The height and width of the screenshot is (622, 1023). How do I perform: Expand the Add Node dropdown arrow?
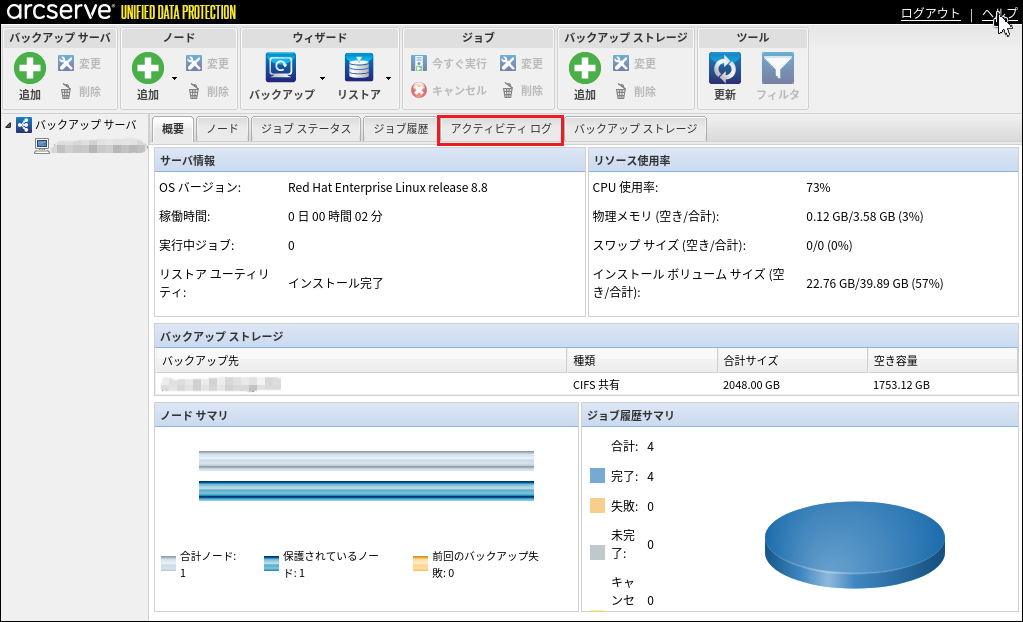point(175,78)
